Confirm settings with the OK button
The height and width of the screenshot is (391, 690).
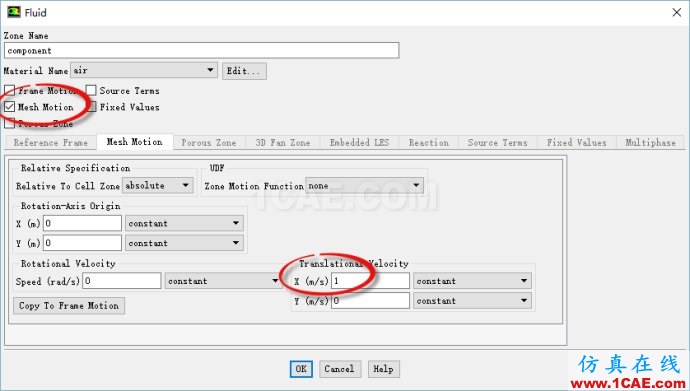coord(301,369)
